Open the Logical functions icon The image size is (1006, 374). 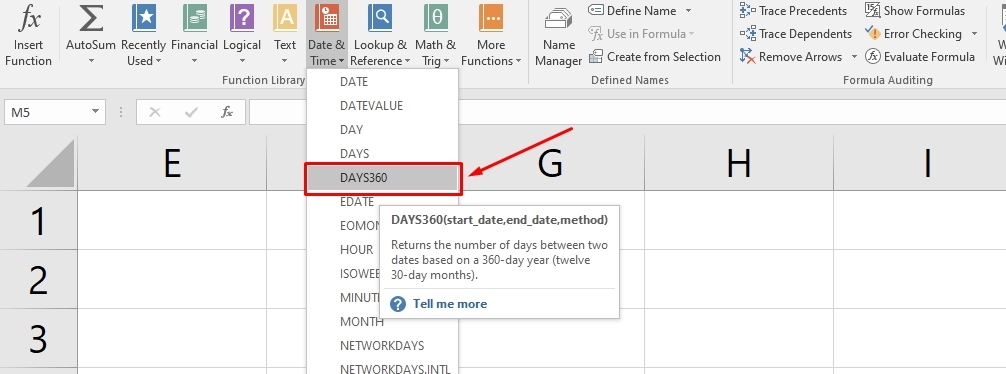click(242, 19)
